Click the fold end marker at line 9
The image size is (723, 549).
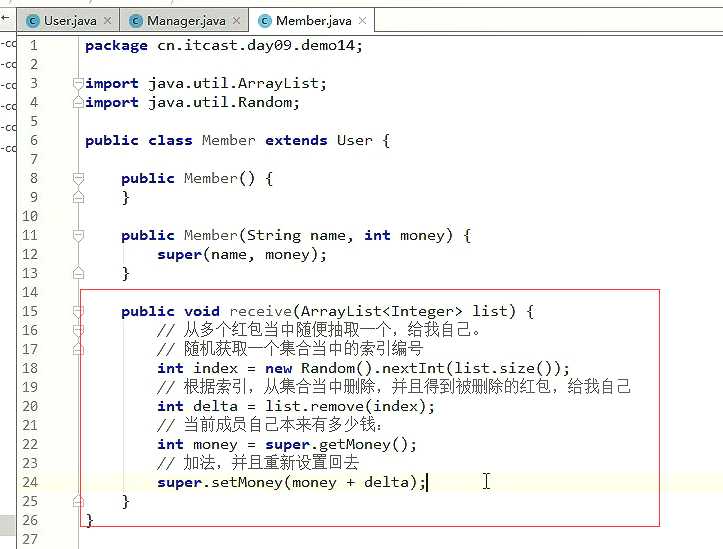[x=78, y=197]
